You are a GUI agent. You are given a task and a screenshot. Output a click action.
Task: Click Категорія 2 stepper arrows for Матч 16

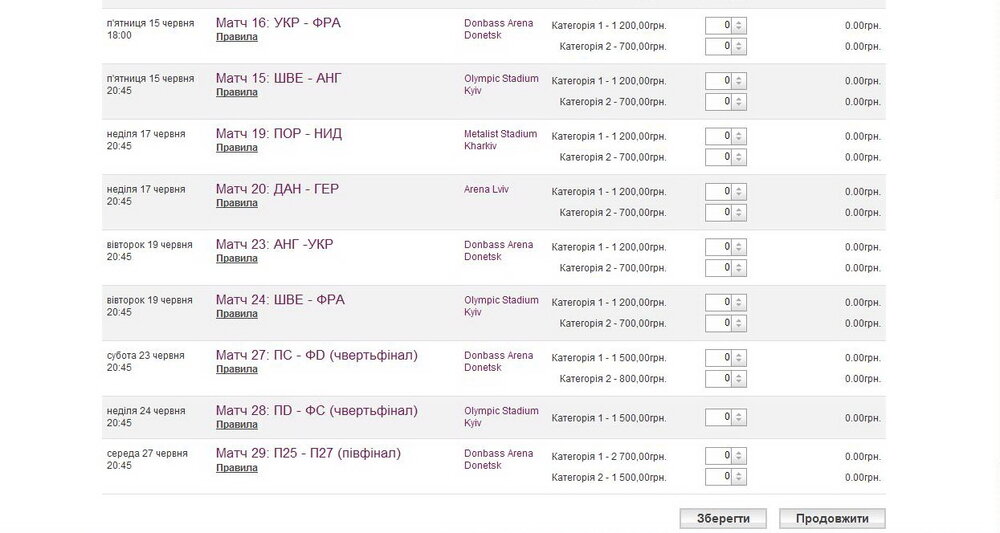tap(739, 47)
